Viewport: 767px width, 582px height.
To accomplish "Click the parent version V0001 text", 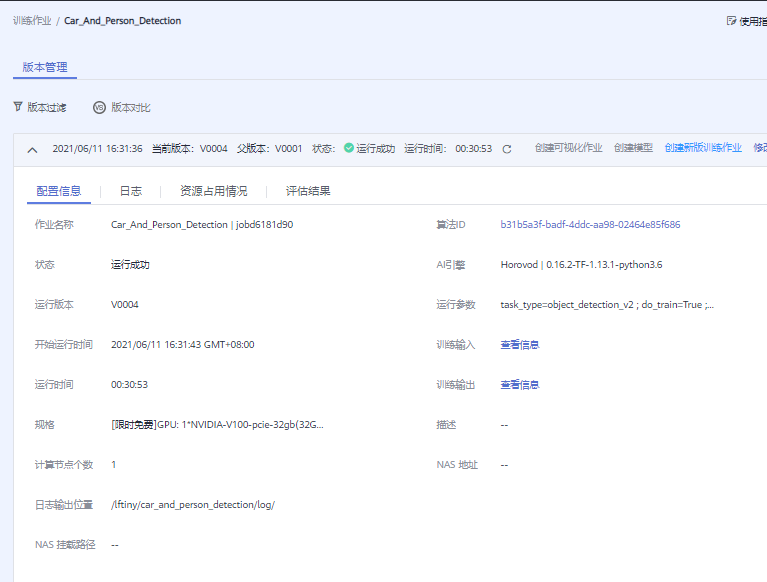I will [289, 148].
